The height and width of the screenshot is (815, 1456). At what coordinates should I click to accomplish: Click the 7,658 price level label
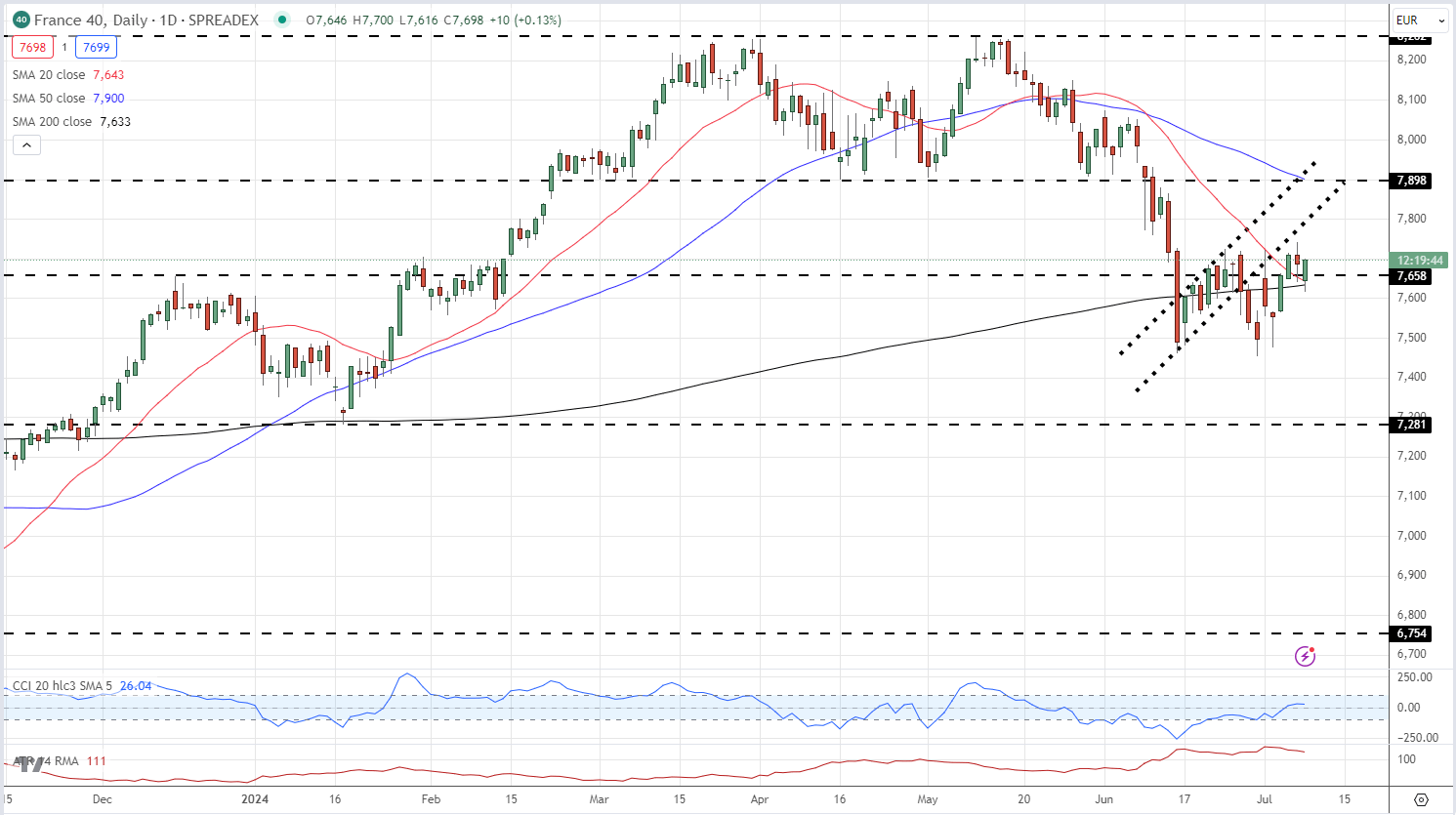pyautogui.click(x=1412, y=276)
